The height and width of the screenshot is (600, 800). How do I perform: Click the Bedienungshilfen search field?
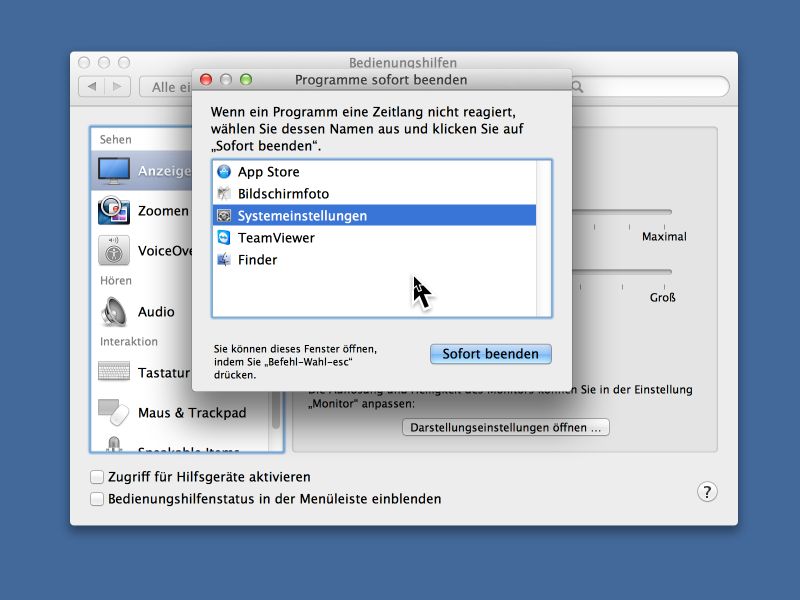651,87
